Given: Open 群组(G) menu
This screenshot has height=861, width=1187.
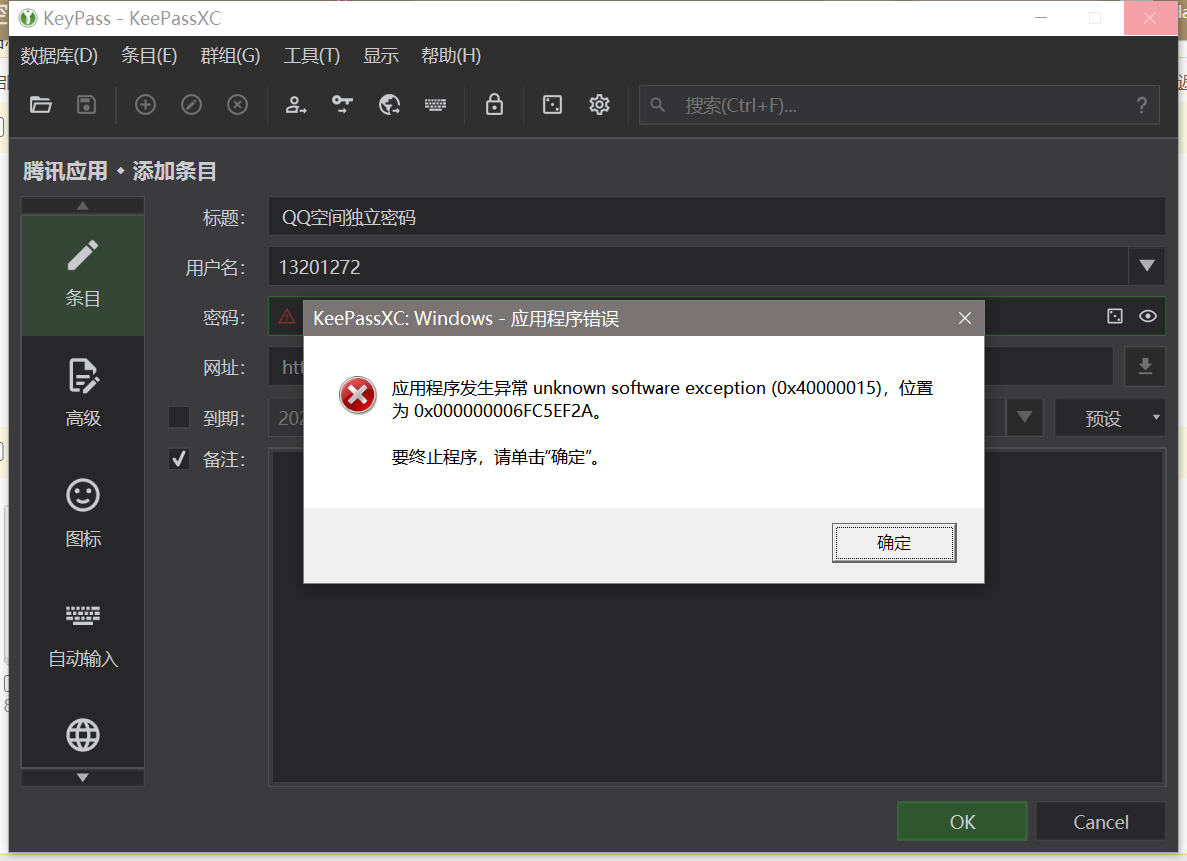Looking at the screenshot, I should (x=230, y=56).
